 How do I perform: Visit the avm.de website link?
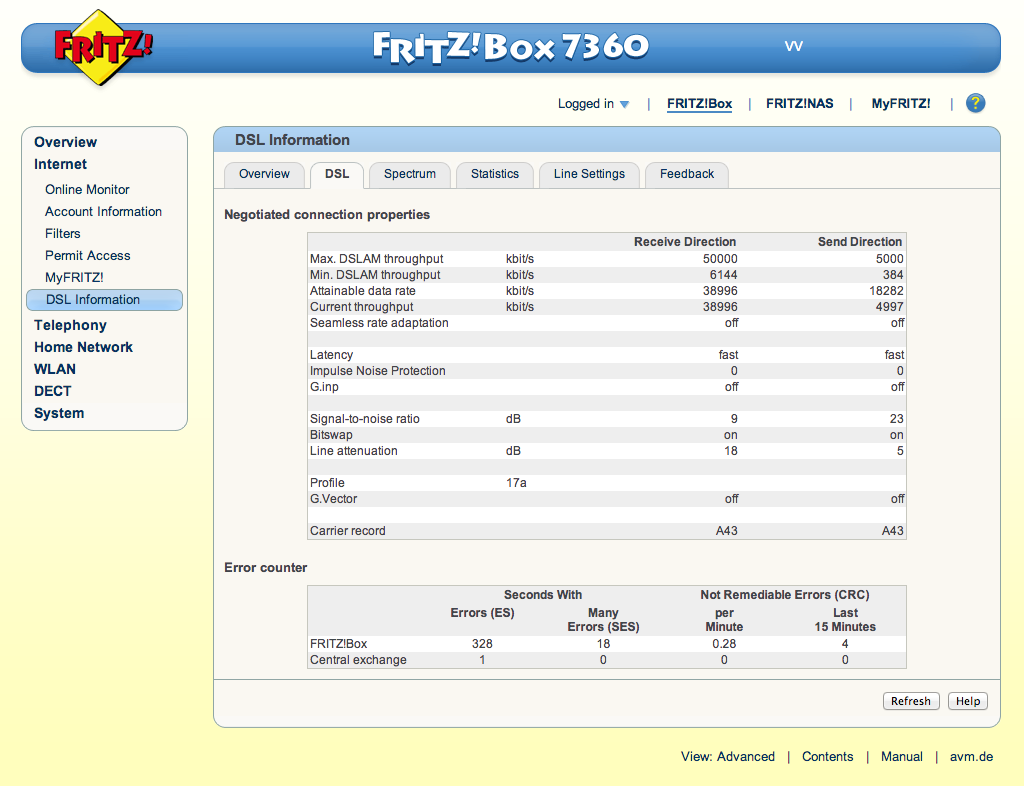[x=971, y=757]
